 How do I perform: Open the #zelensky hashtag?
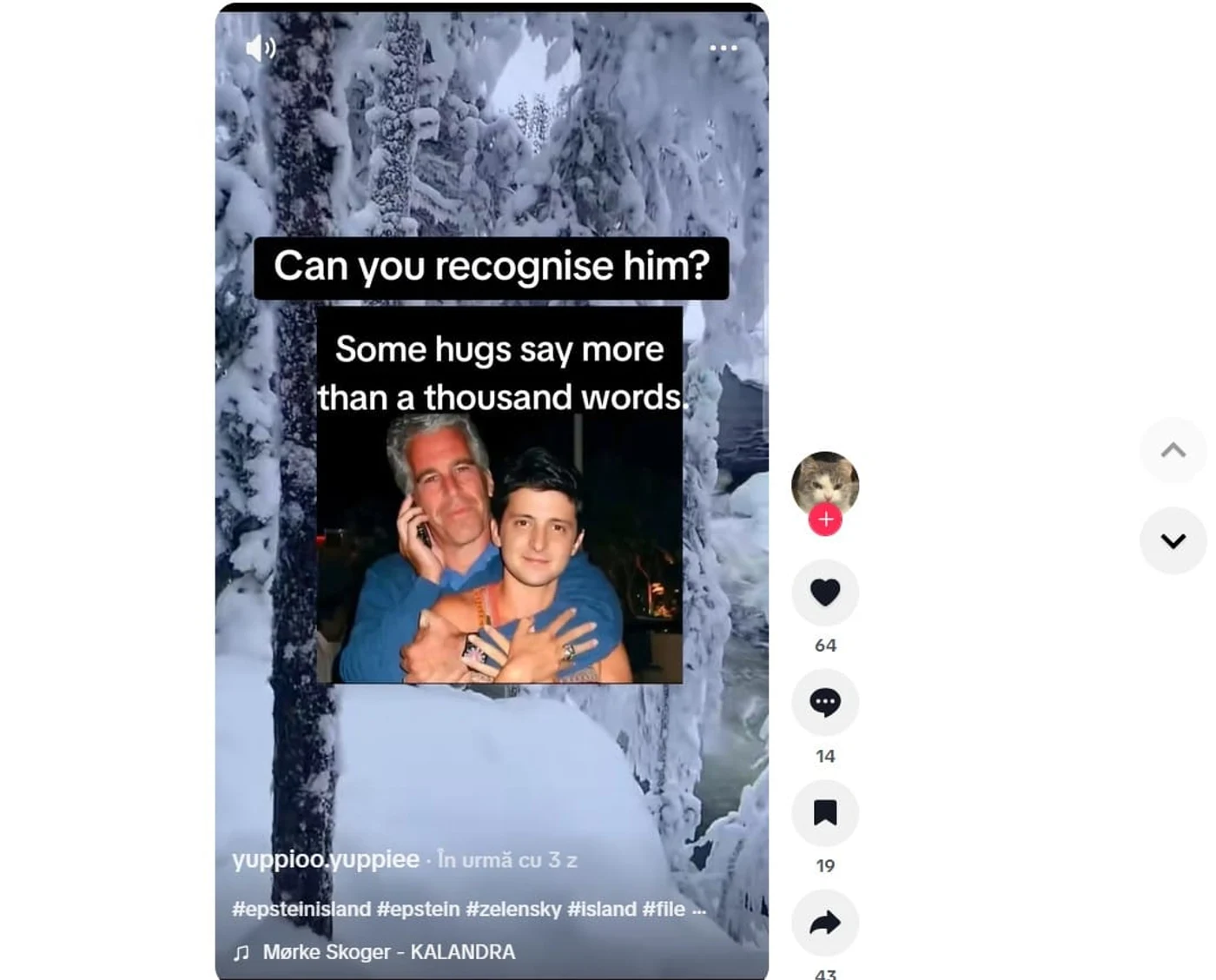513,909
